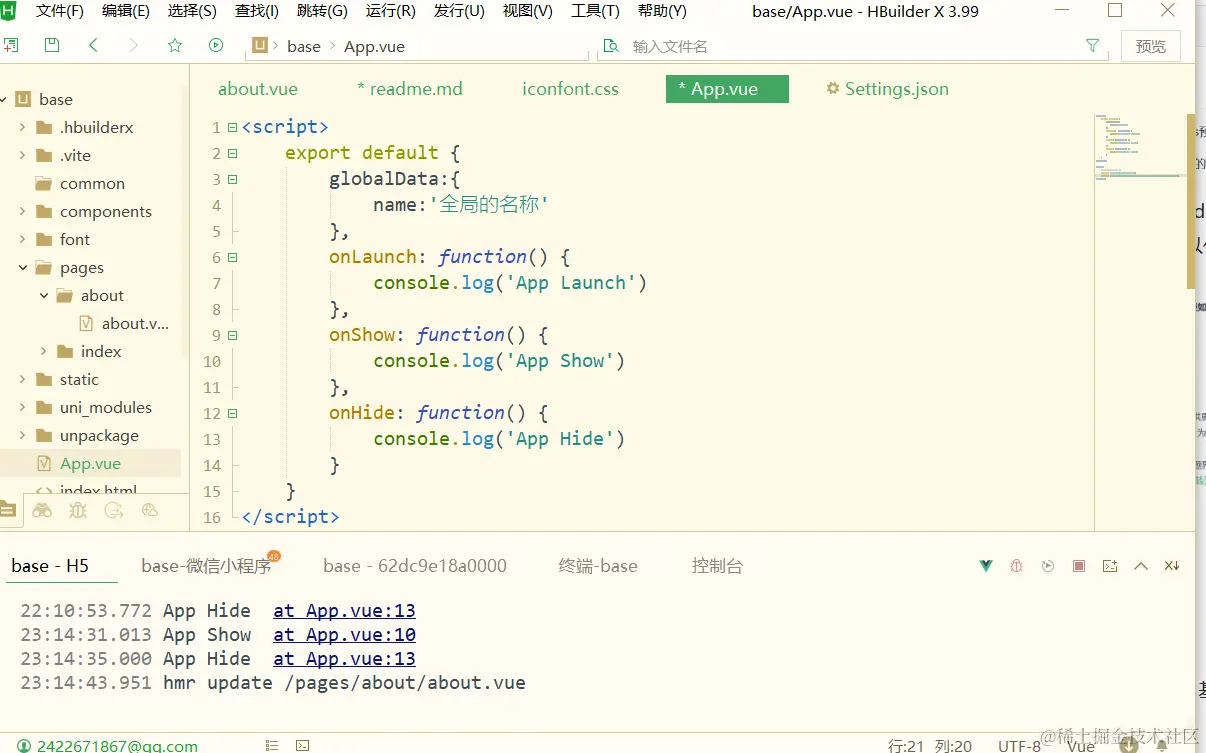Open the App Hide link at 23:14:35.000
This screenshot has height=753, width=1206.
(344, 659)
